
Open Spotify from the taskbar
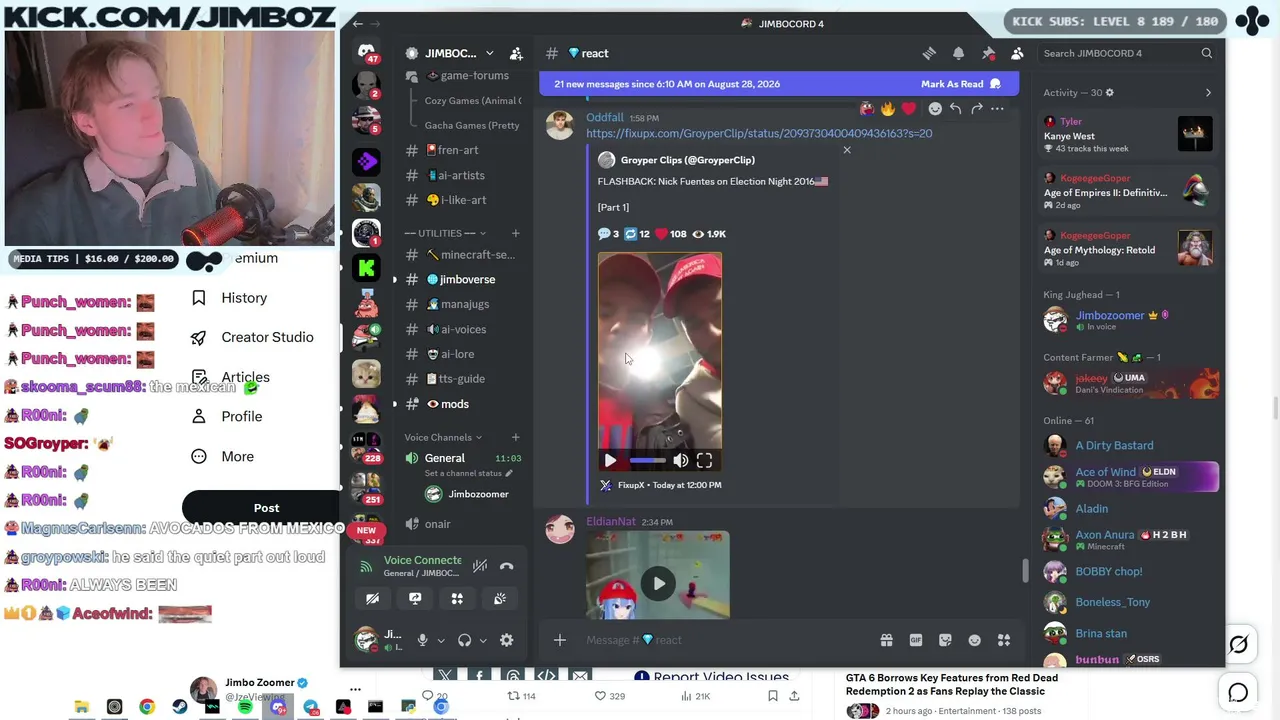click(x=245, y=707)
